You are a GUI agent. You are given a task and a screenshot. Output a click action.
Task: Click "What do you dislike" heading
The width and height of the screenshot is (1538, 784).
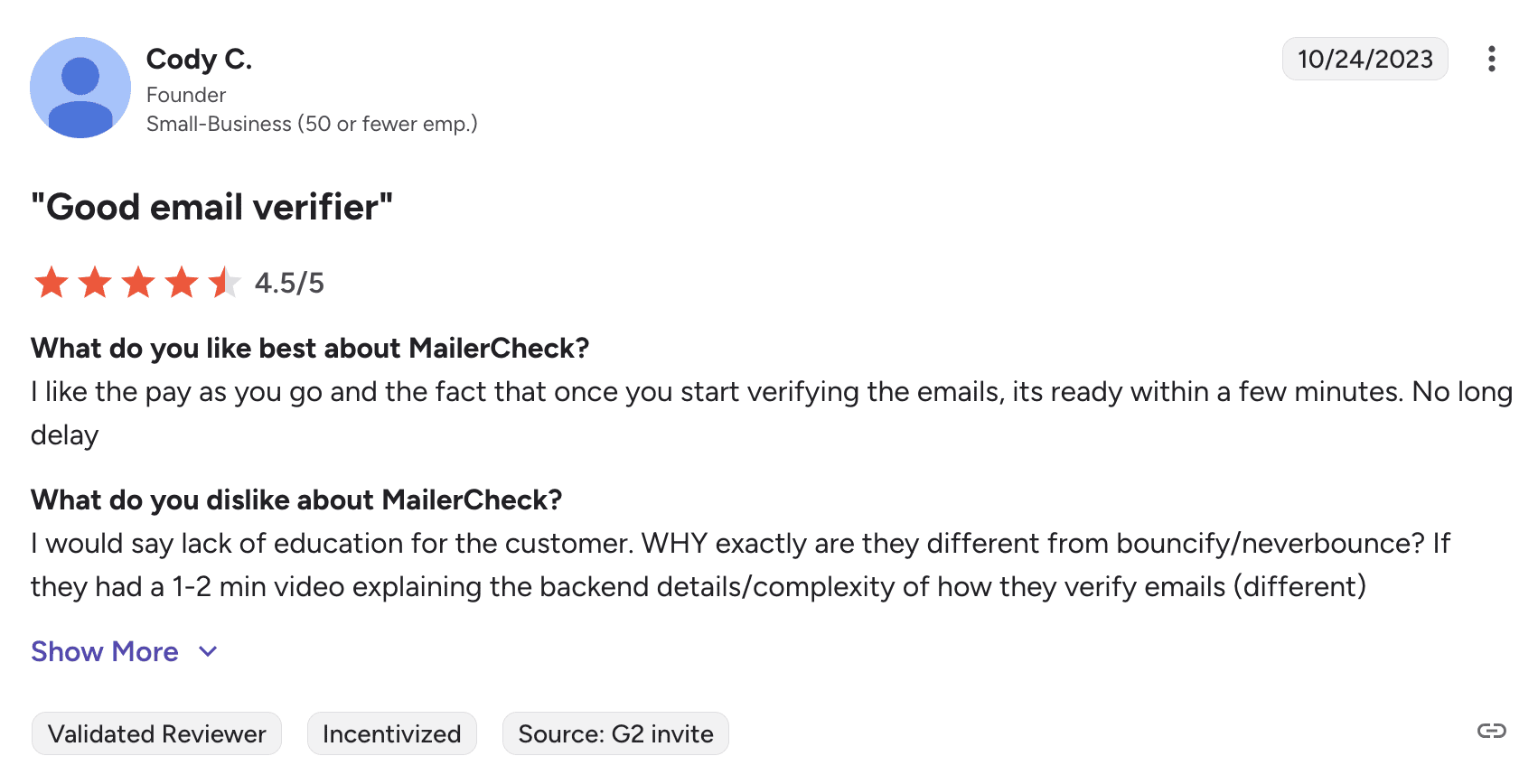(x=295, y=499)
